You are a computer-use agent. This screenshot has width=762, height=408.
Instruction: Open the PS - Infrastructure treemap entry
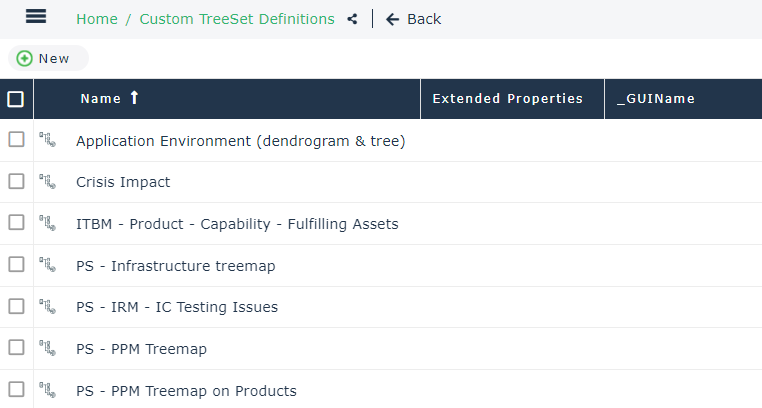coord(175,266)
